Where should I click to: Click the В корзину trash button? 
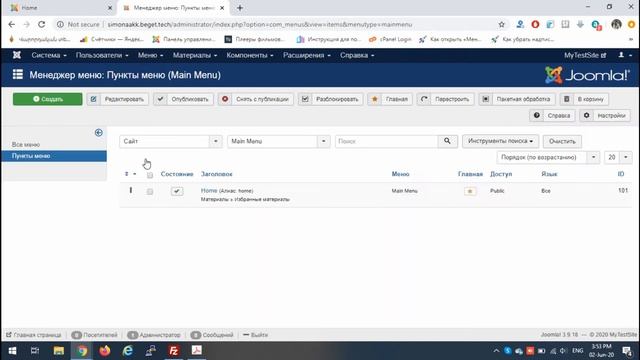(x=584, y=99)
